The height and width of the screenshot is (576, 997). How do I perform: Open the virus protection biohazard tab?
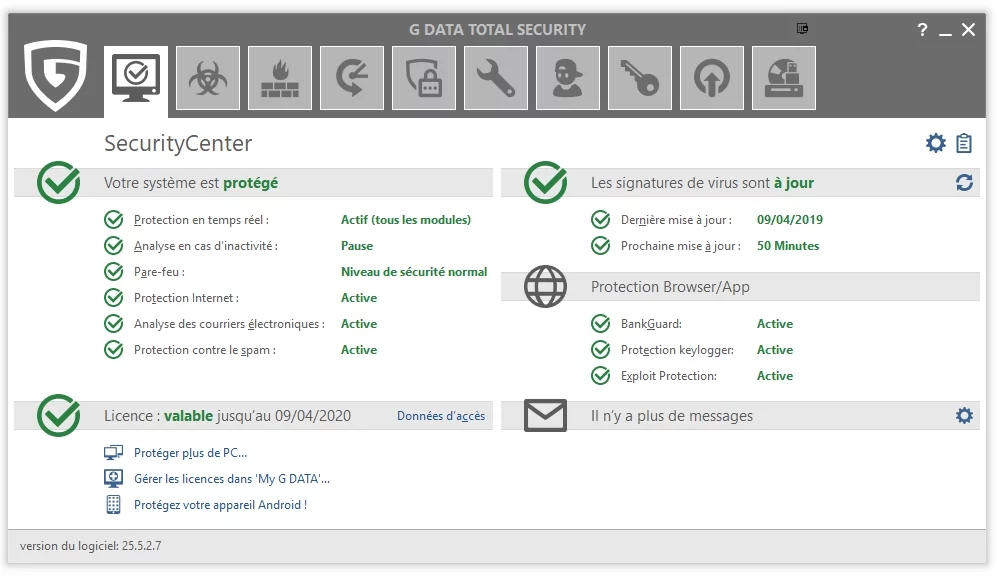coord(208,78)
